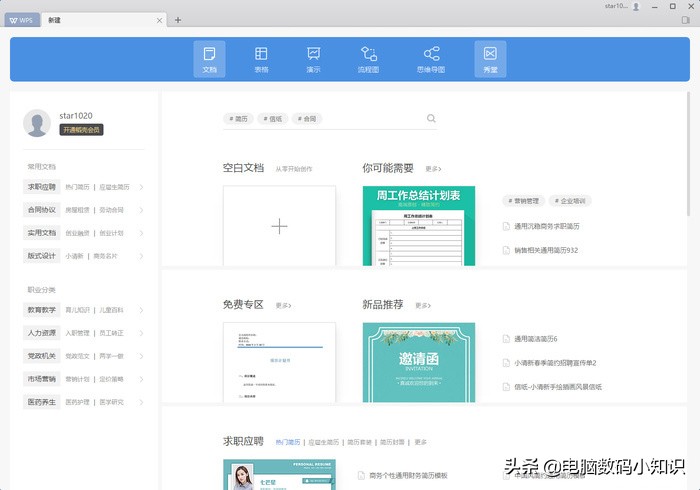Open the 周工作总结计划表 template thumbnail
Viewport: 700px width, 490px height.
419,226
